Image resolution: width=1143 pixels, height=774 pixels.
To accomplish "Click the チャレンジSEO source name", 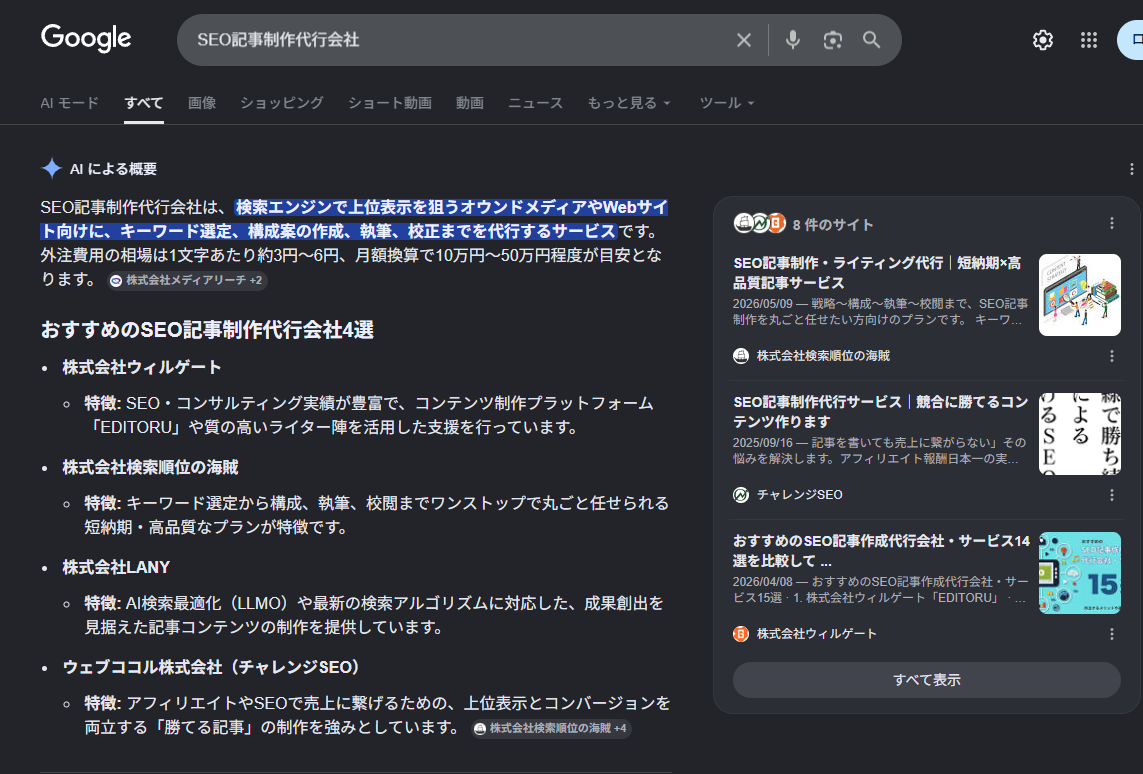I will 800,495.
